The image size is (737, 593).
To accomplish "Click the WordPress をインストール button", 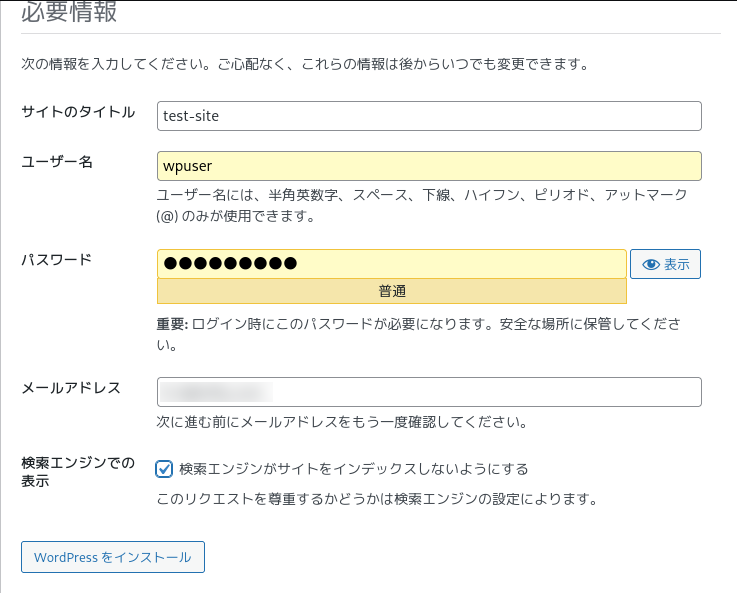I will pos(113,557).
